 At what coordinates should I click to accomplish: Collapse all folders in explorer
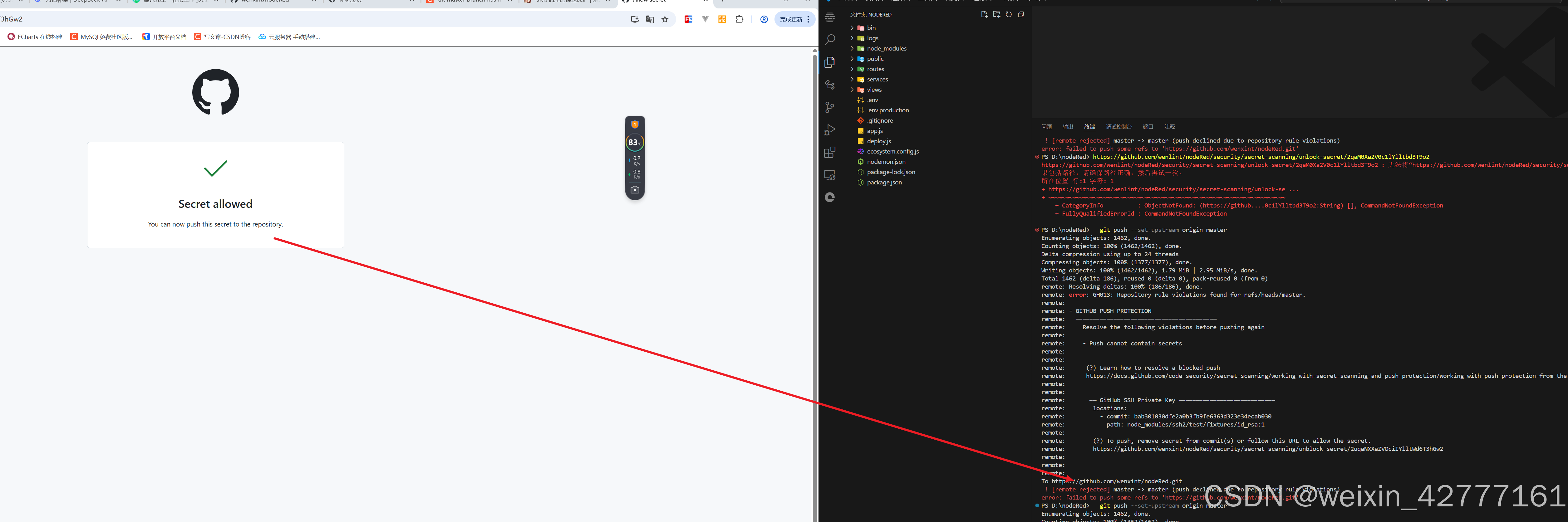[1021, 15]
